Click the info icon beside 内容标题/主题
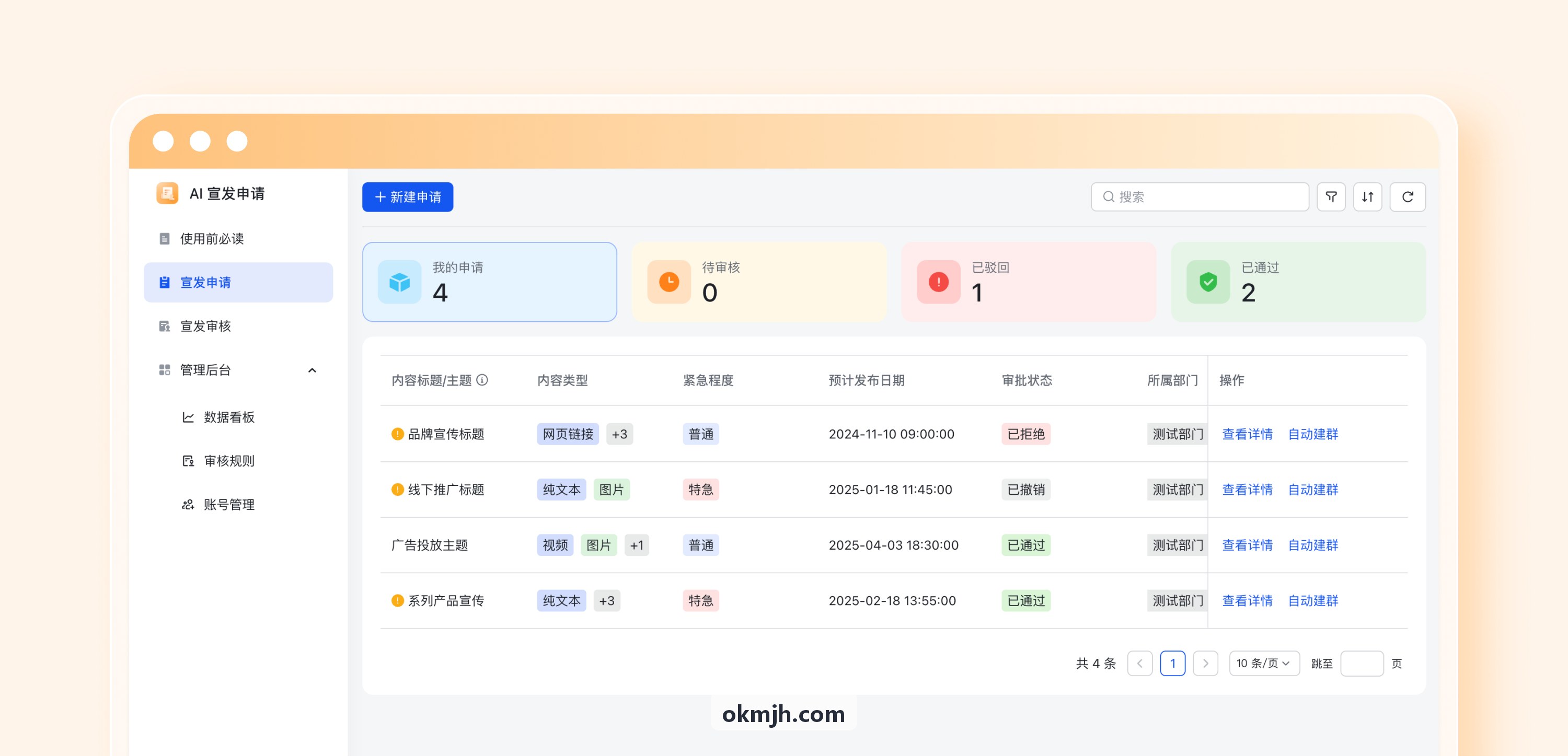 pos(482,380)
